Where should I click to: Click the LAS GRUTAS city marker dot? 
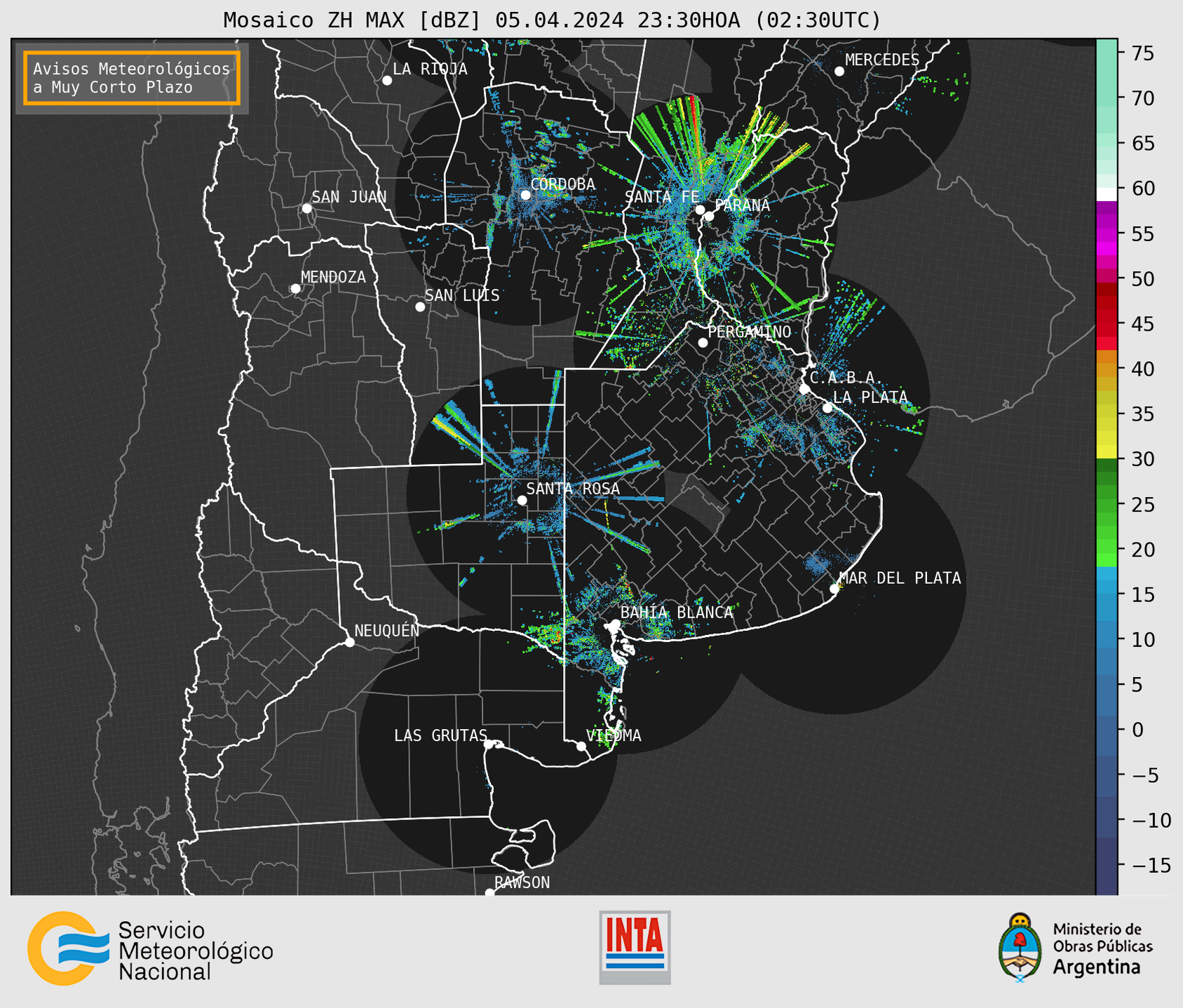tap(489, 744)
